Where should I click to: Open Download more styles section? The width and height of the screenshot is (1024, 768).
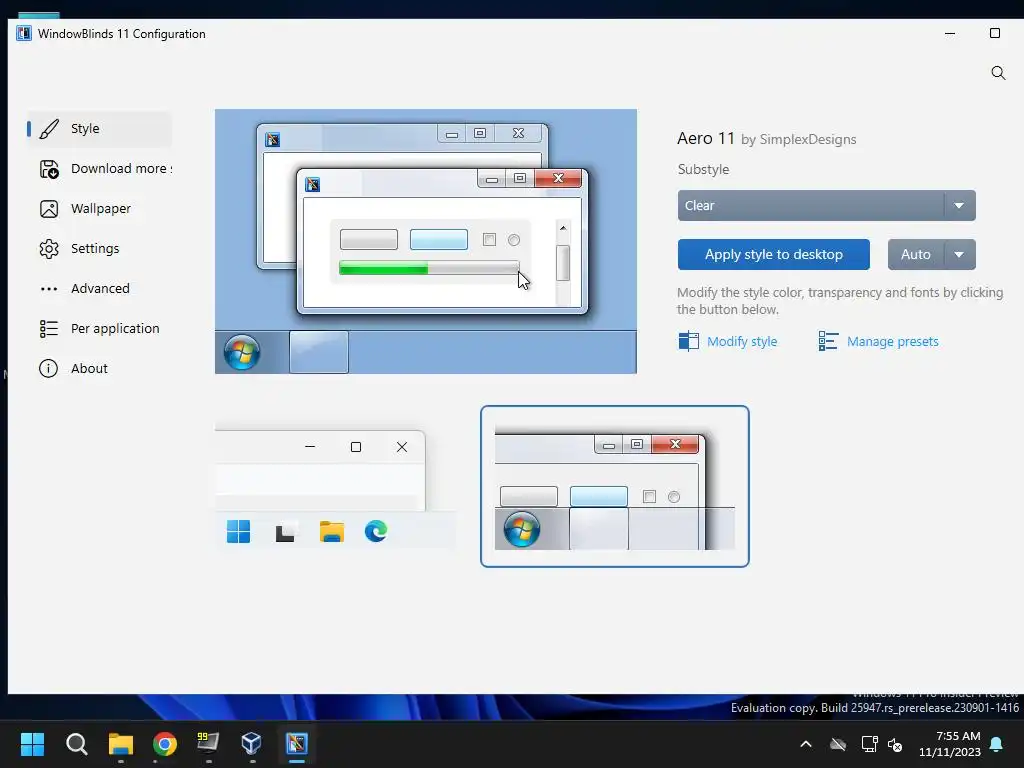pos(99,168)
